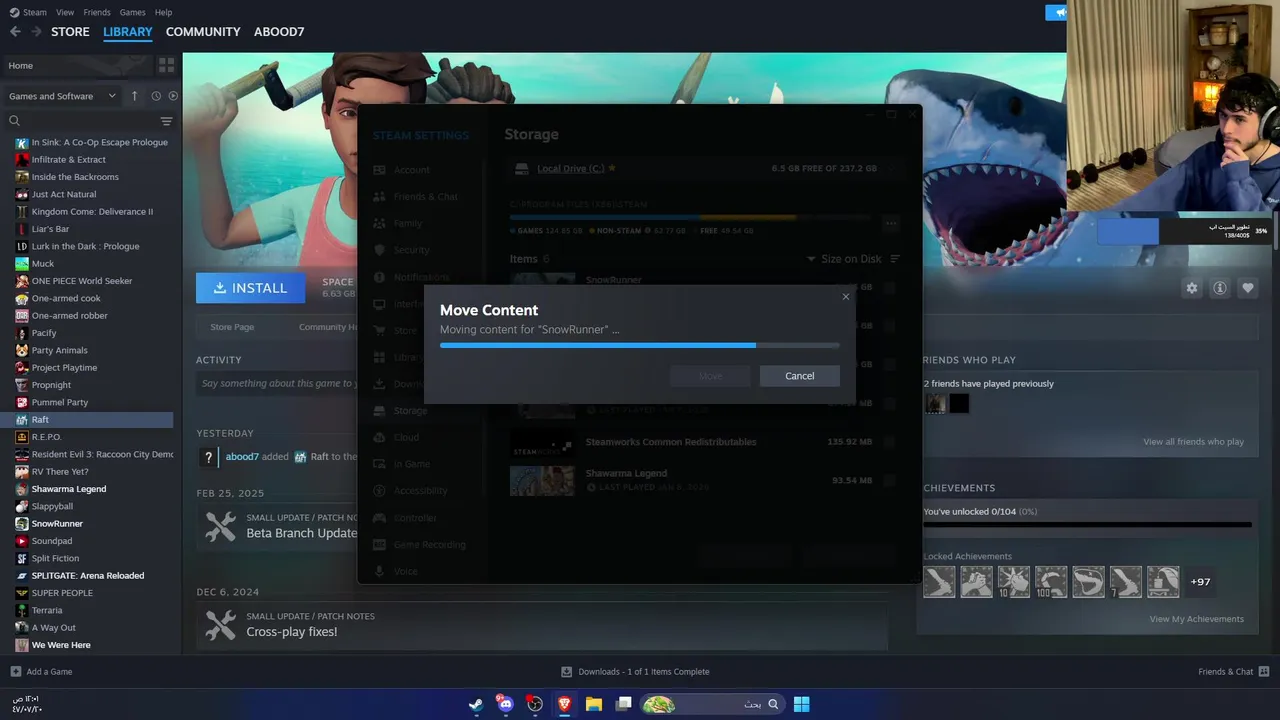Viewport: 1280px width, 720px height.
Task: Click the SnowRunner icon in library list
Action: [x=22, y=524]
